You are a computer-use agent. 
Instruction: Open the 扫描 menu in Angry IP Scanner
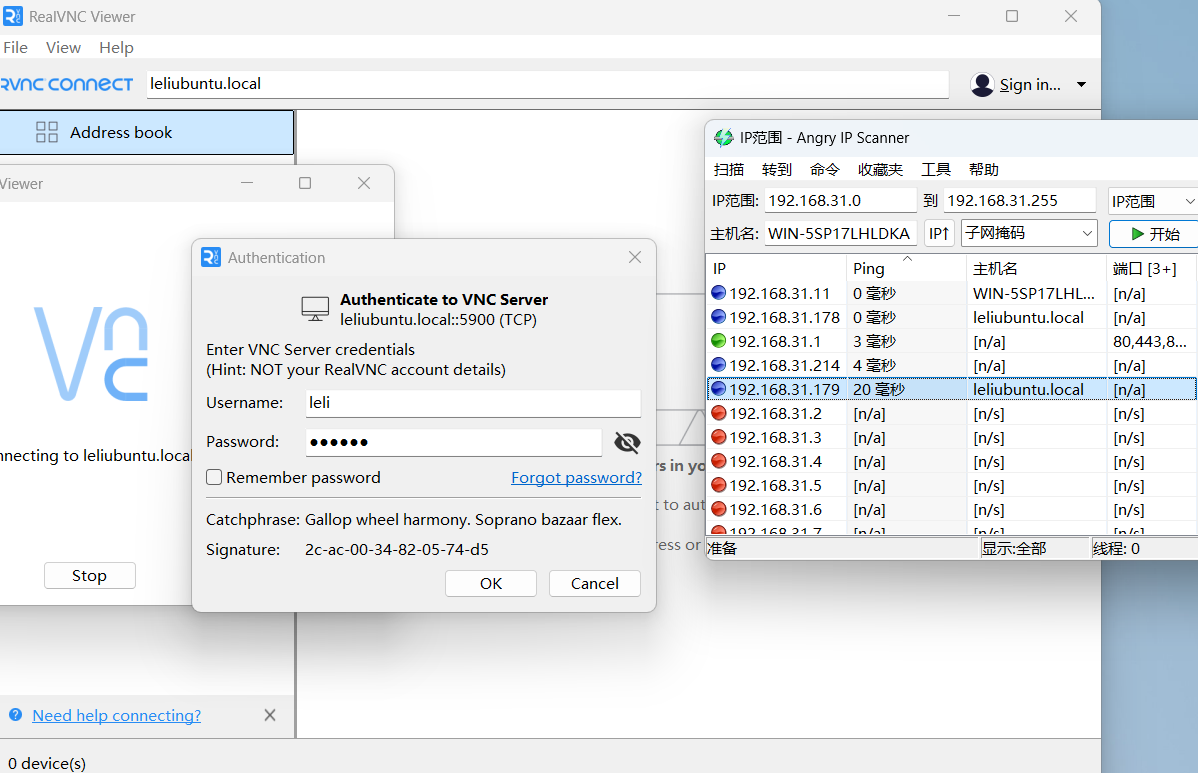[729, 170]
